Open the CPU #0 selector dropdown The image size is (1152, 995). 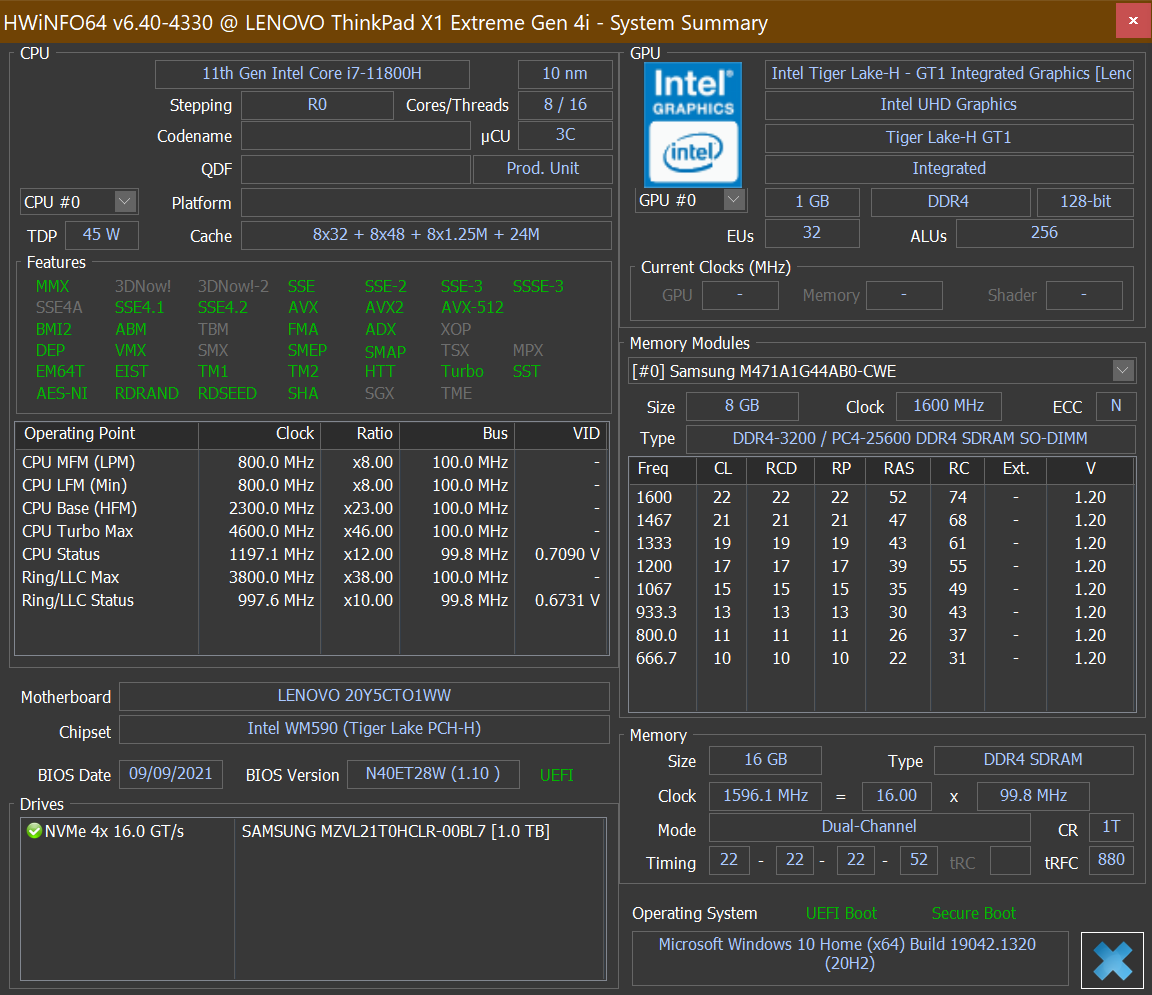tap(79, 202)
